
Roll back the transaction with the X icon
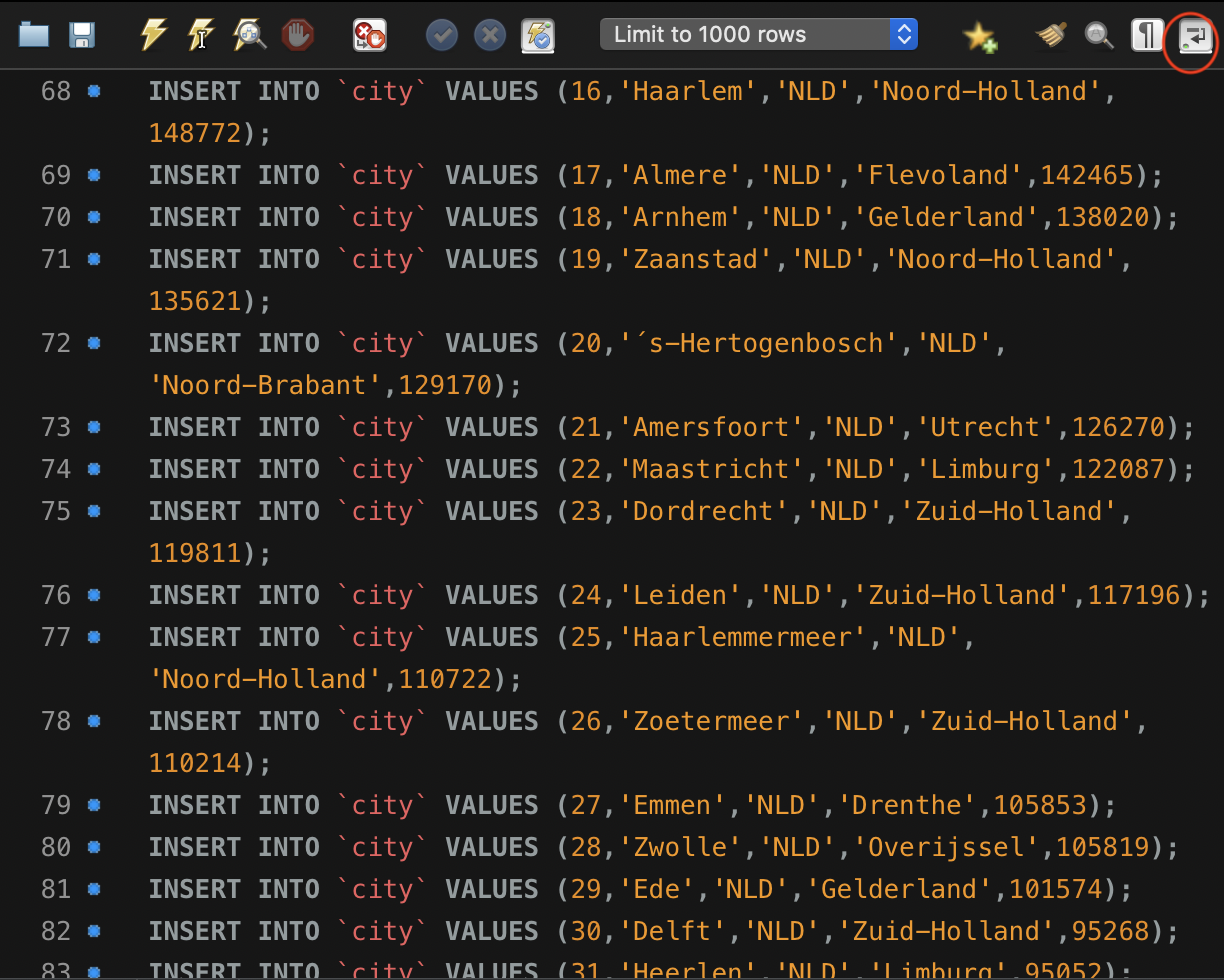click(x=489, y=36)
